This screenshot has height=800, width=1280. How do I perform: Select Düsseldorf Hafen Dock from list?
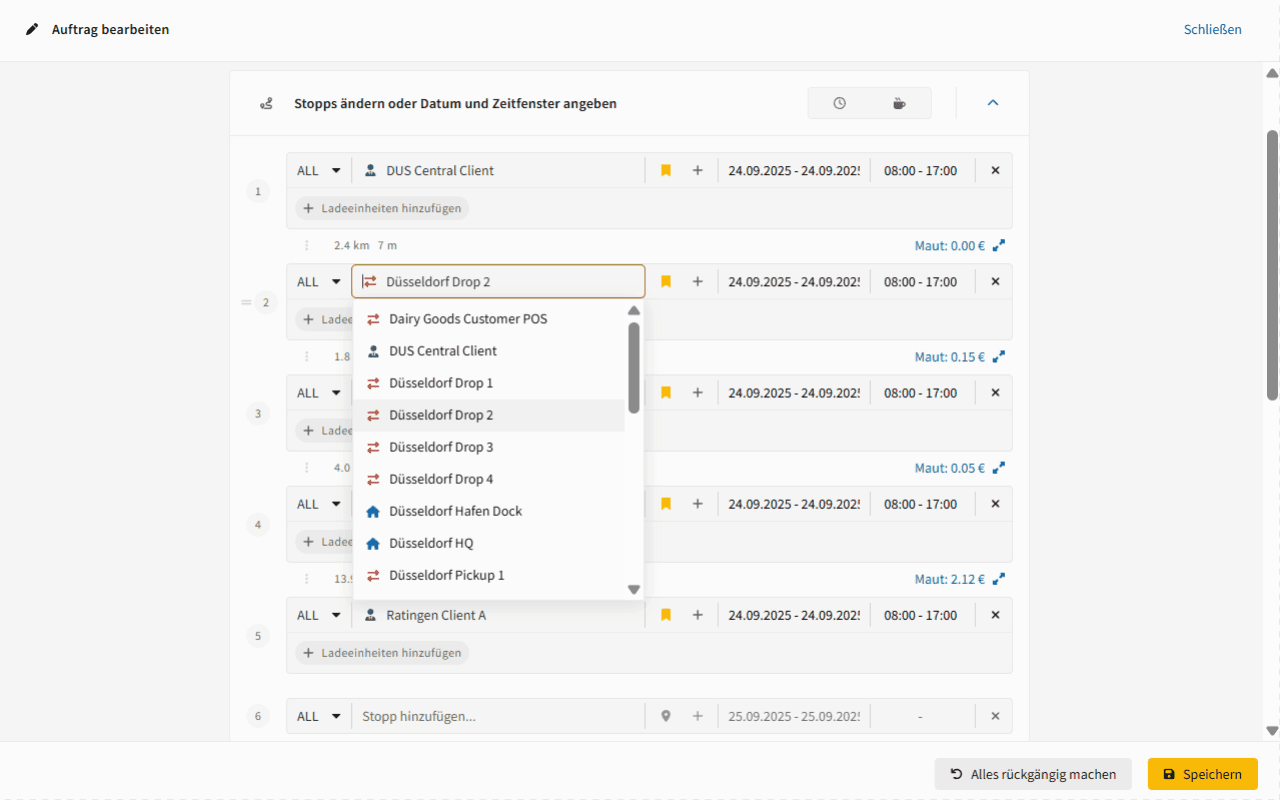pyautogui.click(x=455, y=511)
